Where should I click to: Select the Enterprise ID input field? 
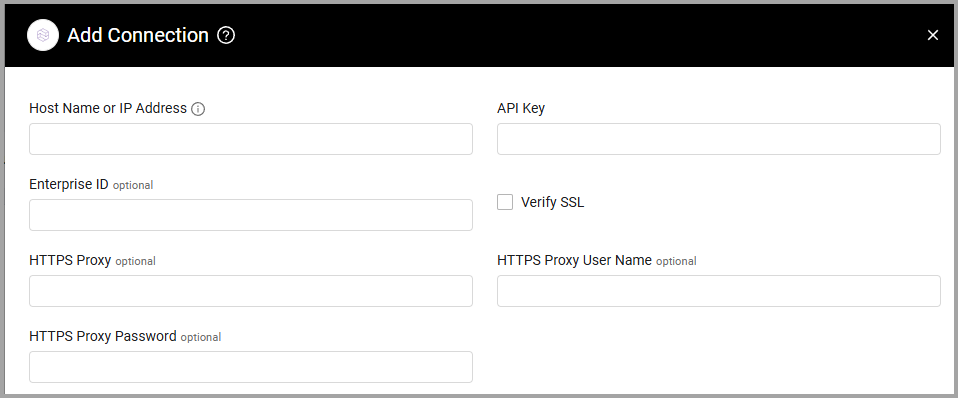250,215
